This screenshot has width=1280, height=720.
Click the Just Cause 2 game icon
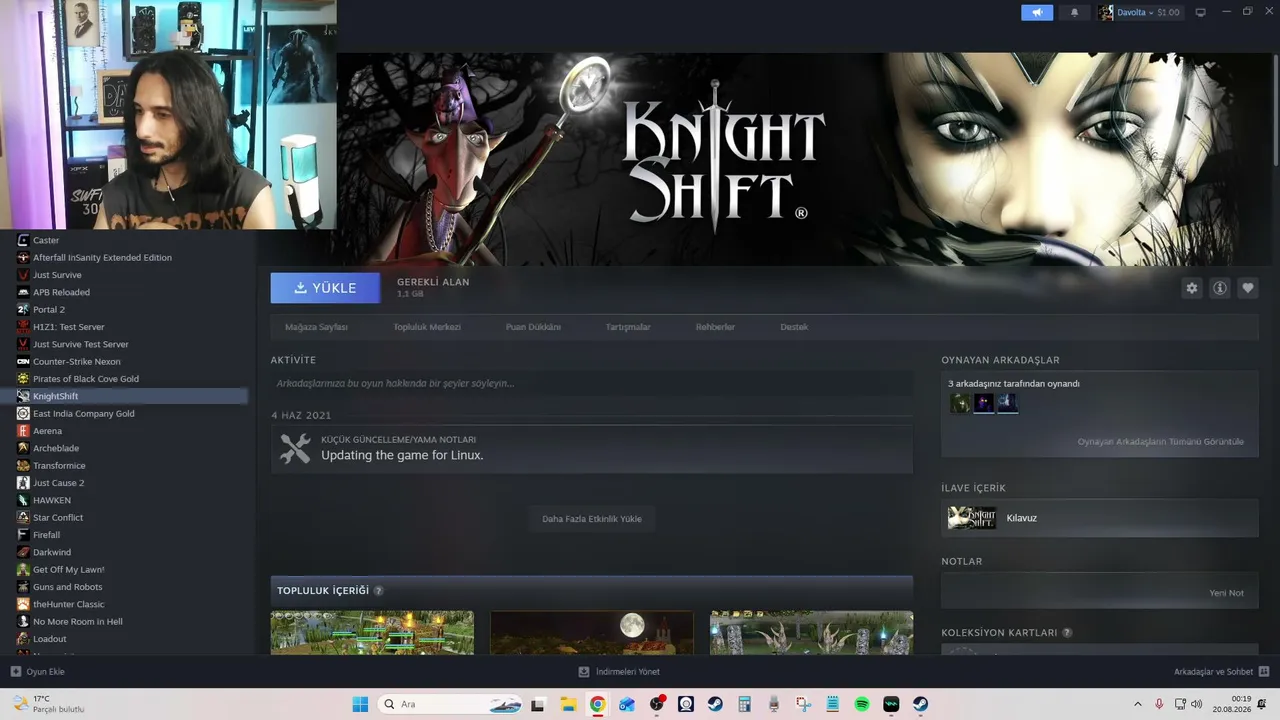tap(23, 483)
